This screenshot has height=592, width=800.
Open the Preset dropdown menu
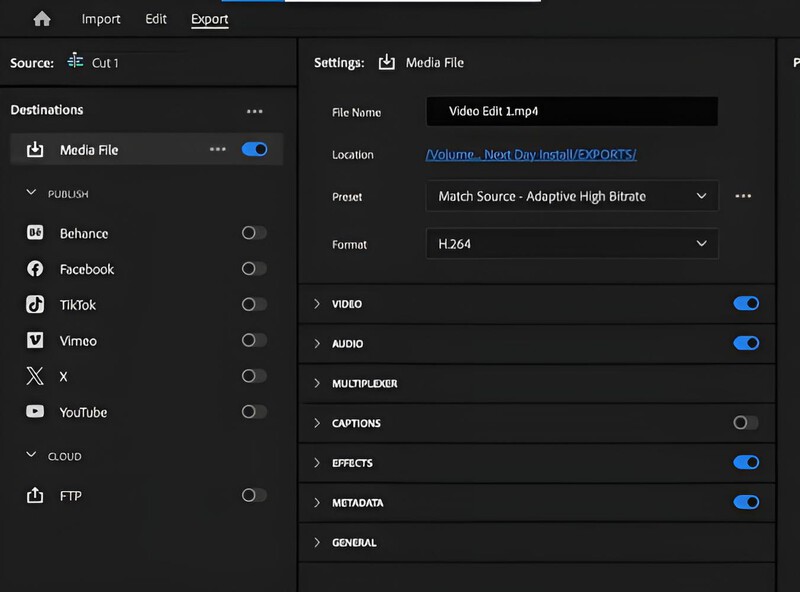[x=571, y=196]
